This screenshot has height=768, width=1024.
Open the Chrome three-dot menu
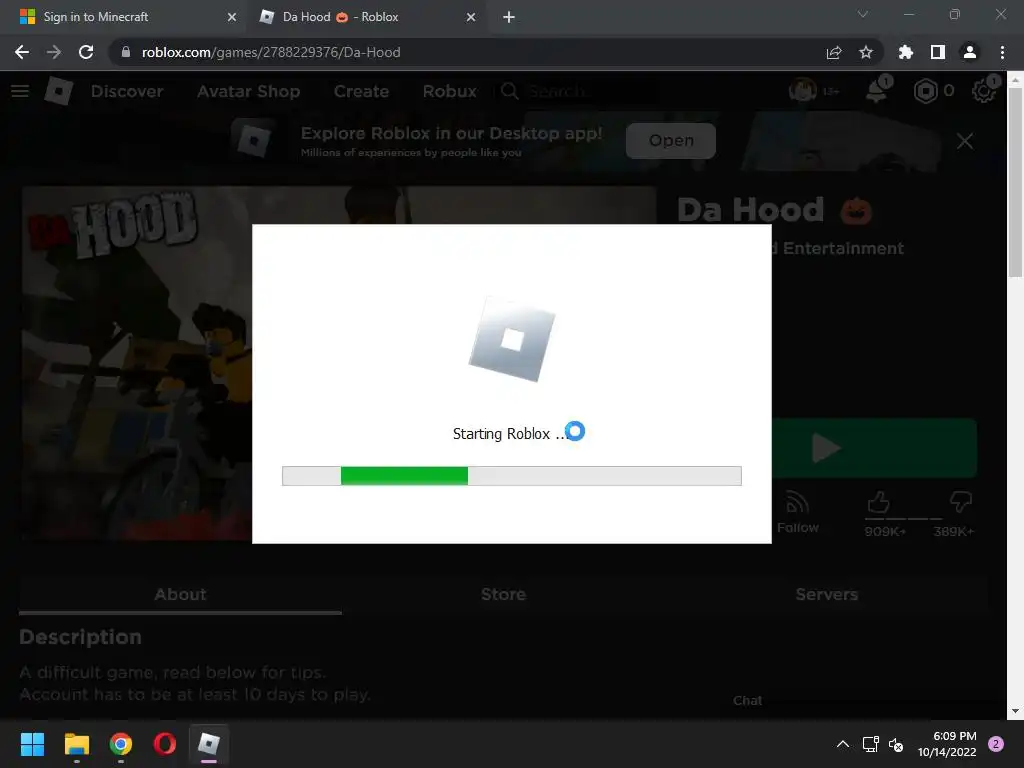(x=1002, y=52)
